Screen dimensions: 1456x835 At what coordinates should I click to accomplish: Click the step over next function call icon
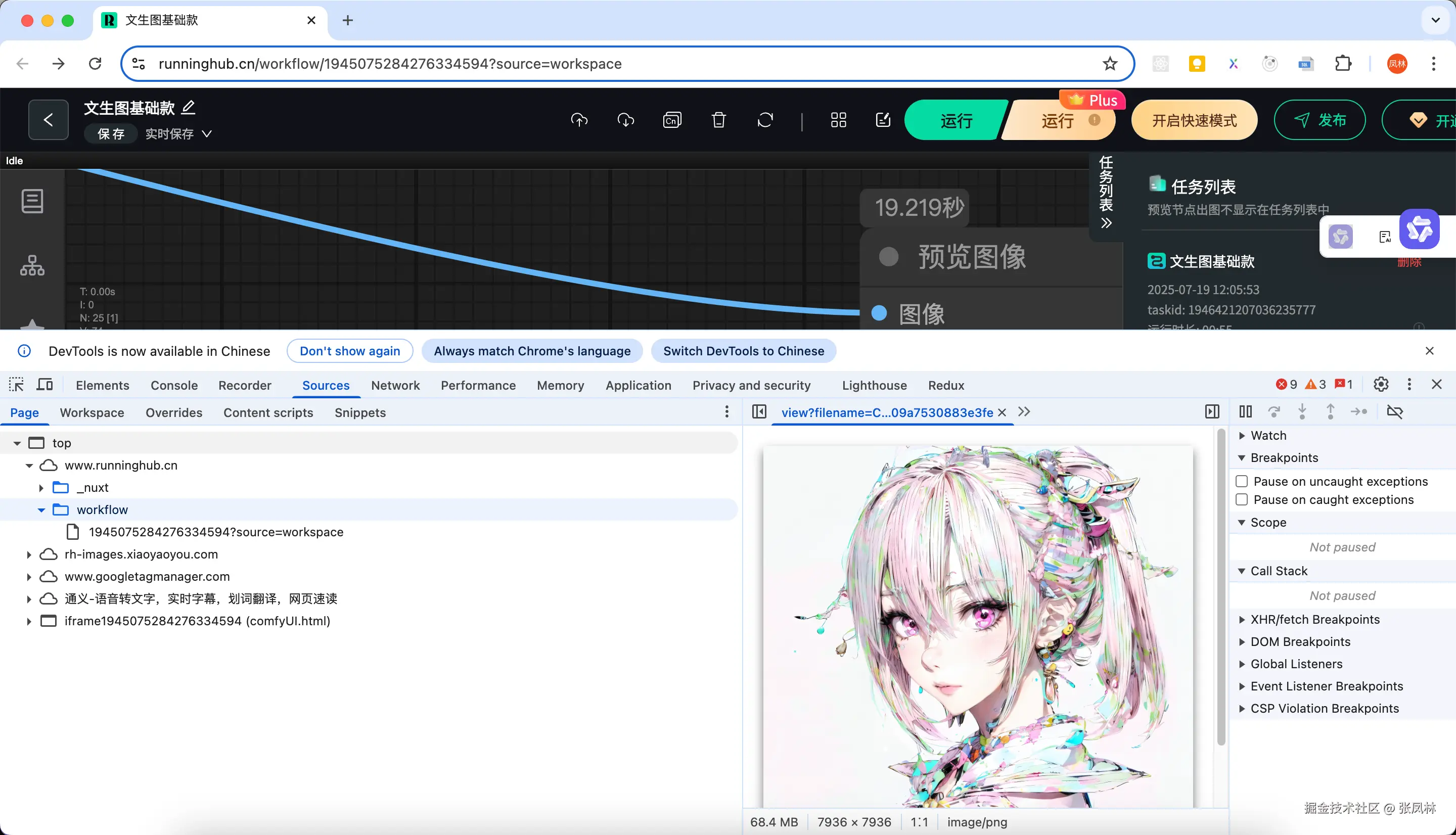tap(1274, 412)
